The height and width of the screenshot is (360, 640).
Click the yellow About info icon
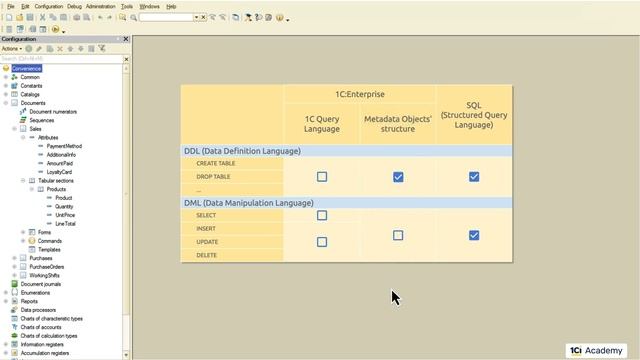pyautogui.click(x=280, y=18)
